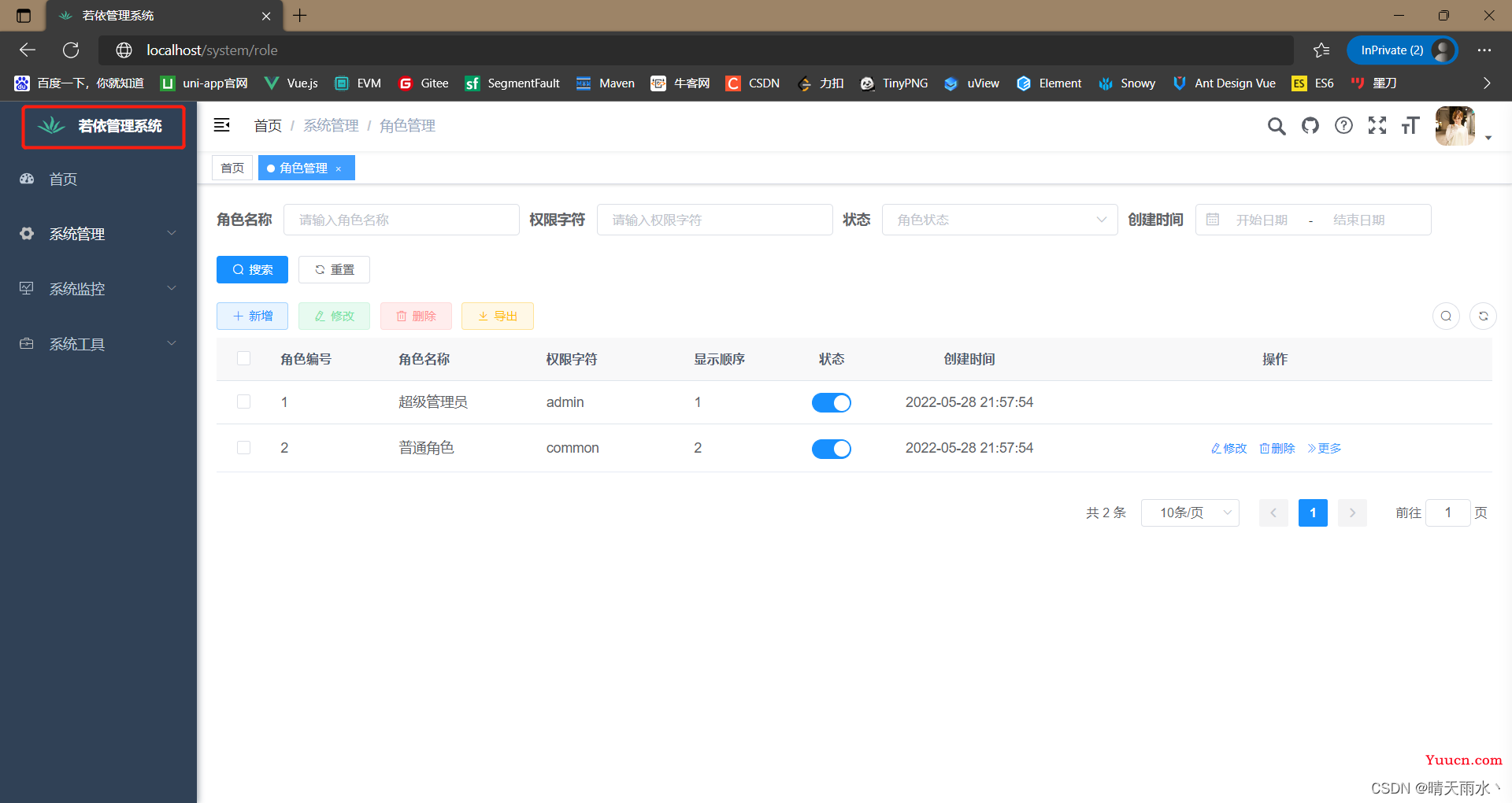Open 系统监控 in the sidebar
1512x803 pixels.
[x=98, y=289]
